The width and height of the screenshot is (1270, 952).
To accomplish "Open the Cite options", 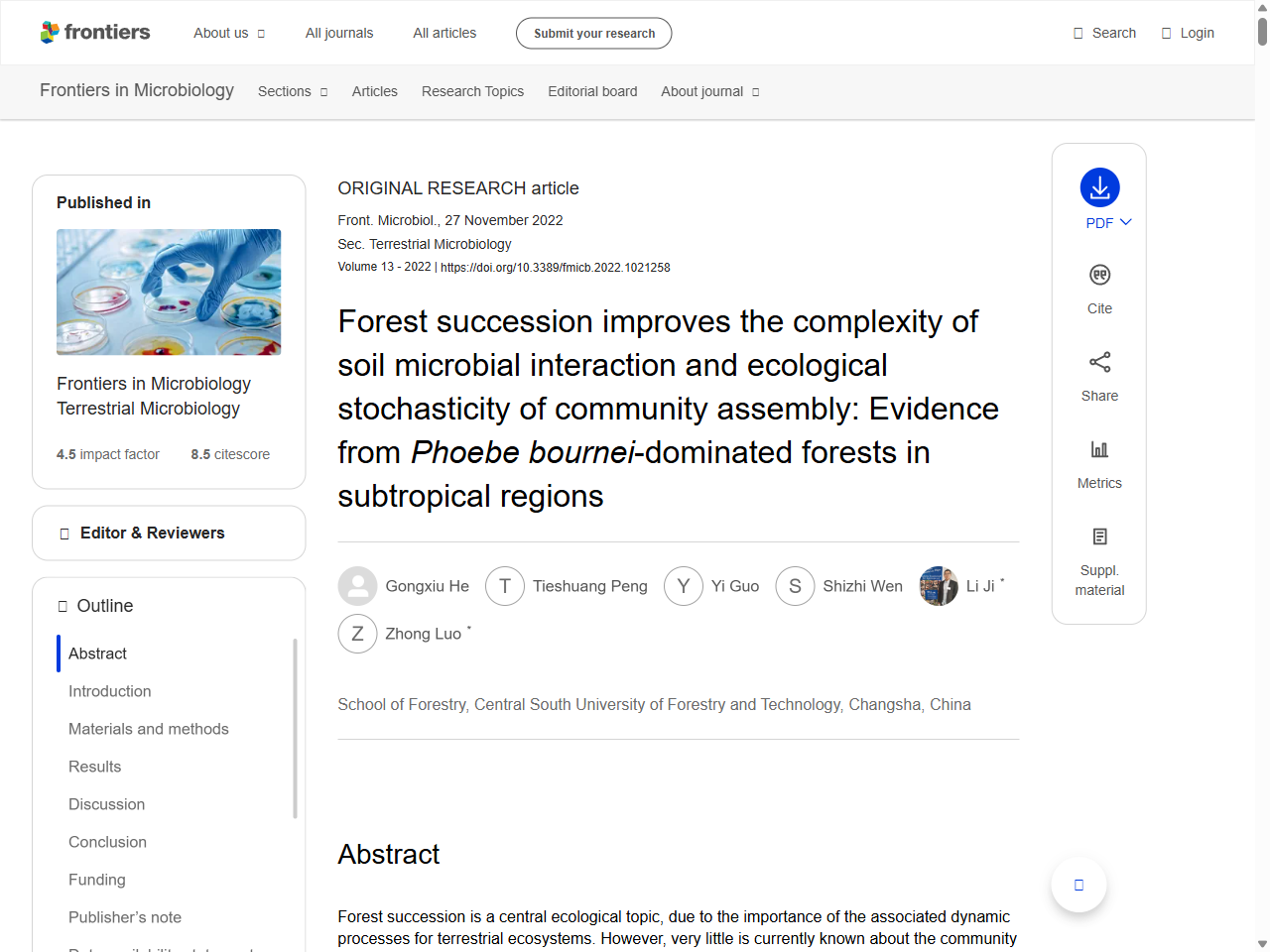I will click(x=1098, y=288).
